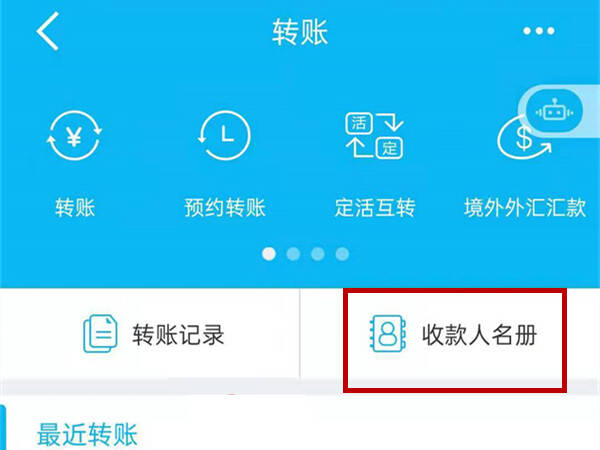Screen dimensions: 600x450
Task: Tap the payee address book icon
Action: coord(388,333)
